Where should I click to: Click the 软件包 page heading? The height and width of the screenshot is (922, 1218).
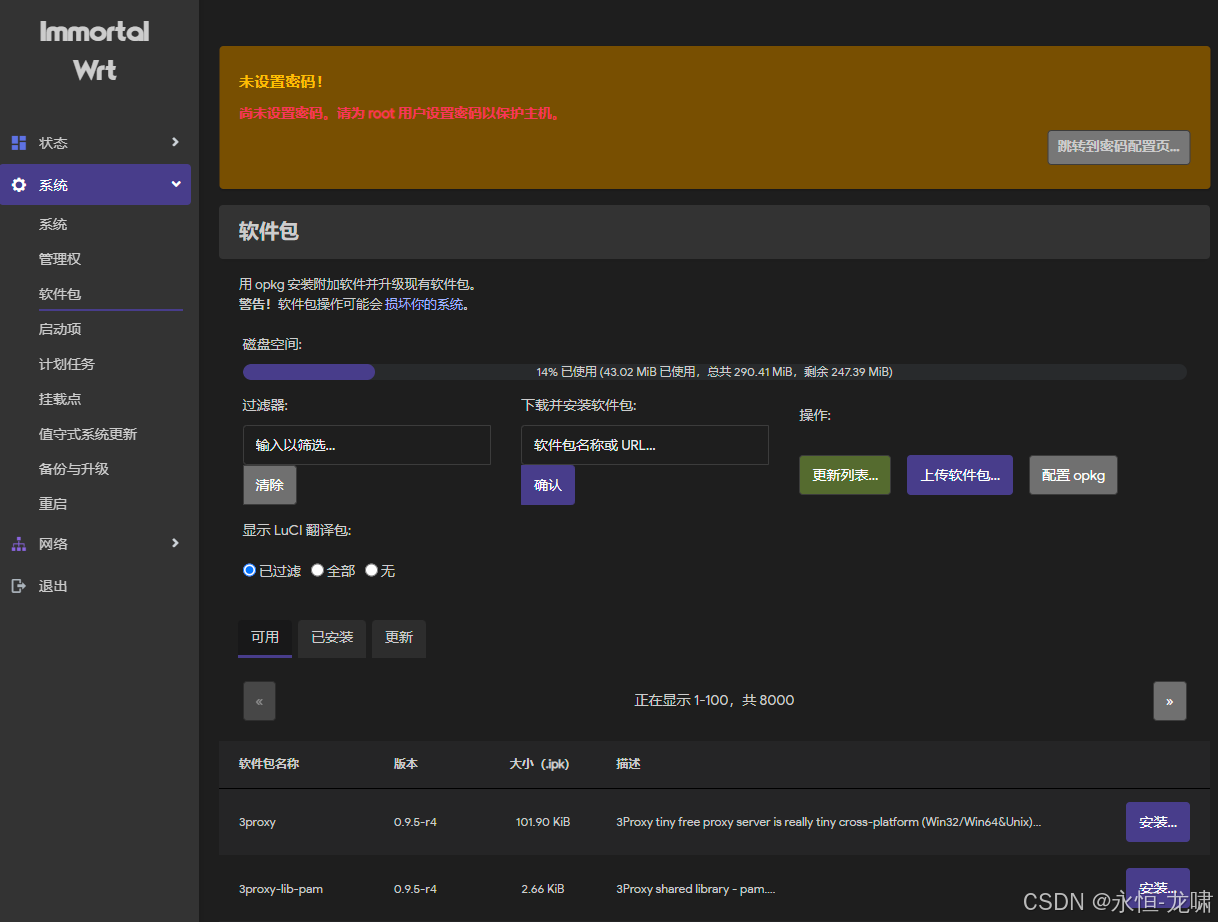click(x=268, y=231)
